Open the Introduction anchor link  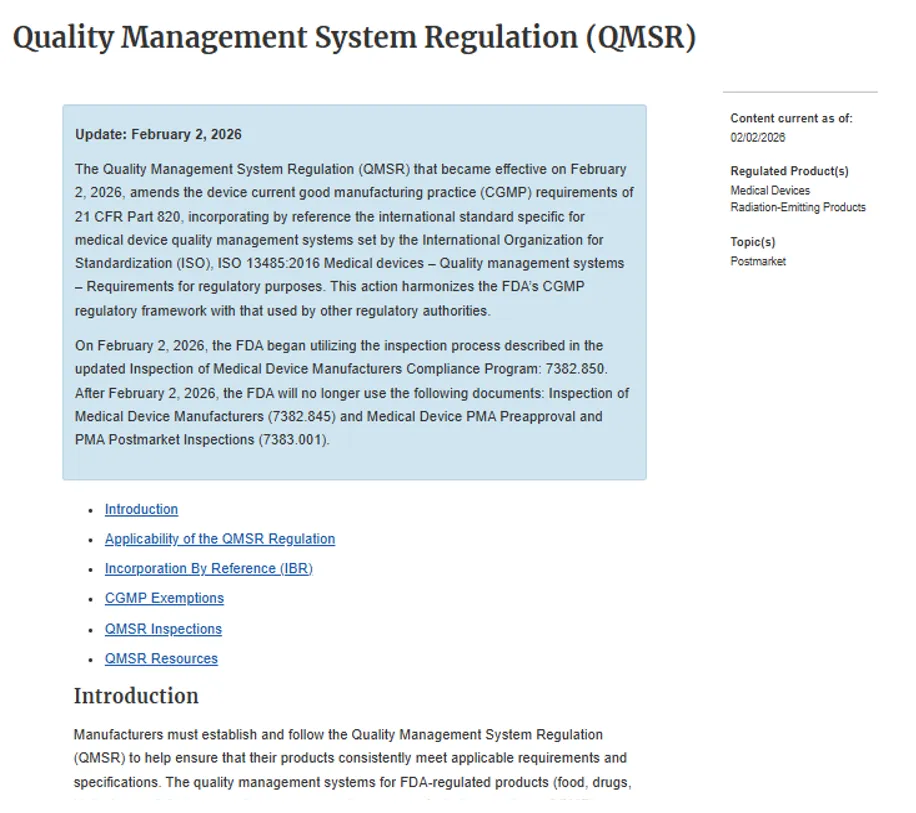pyautogui.click(x=141, y=509)
